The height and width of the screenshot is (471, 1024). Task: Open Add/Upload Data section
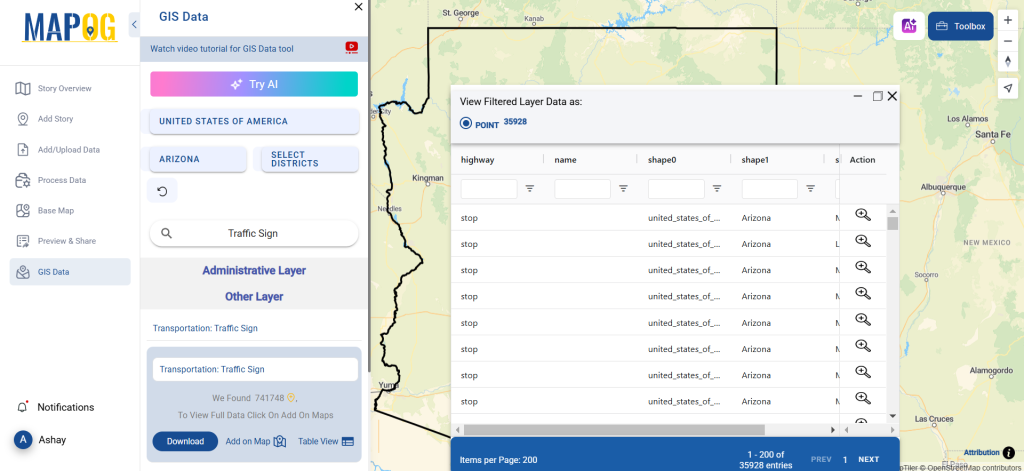pyautogui.click(x=70, y=150)
